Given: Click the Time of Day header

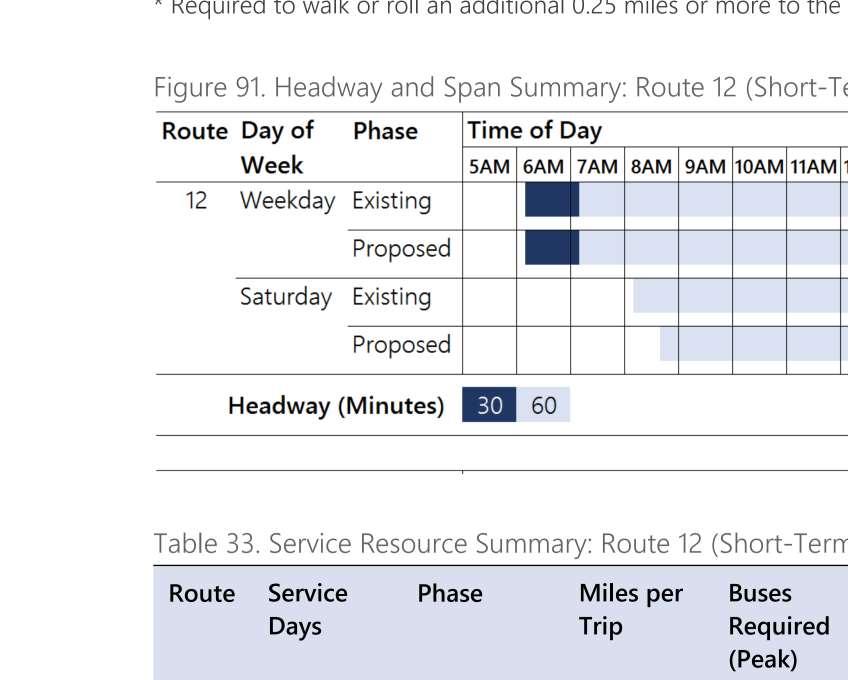Looking at the screenshot, I should (534, 130).
